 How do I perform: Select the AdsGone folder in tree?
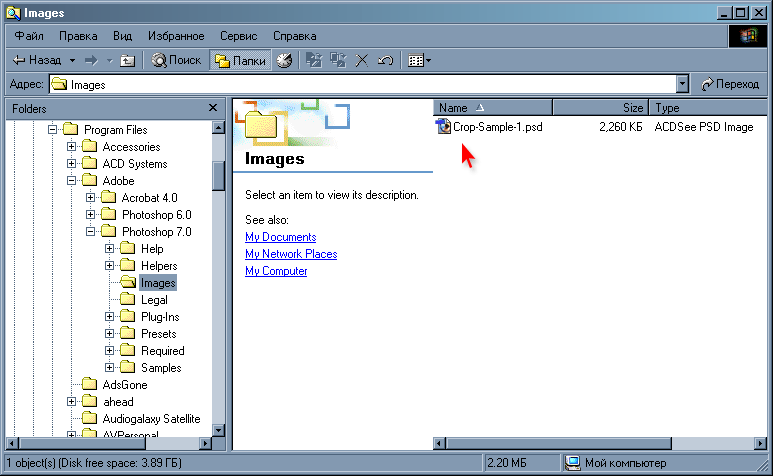[125, 385]
